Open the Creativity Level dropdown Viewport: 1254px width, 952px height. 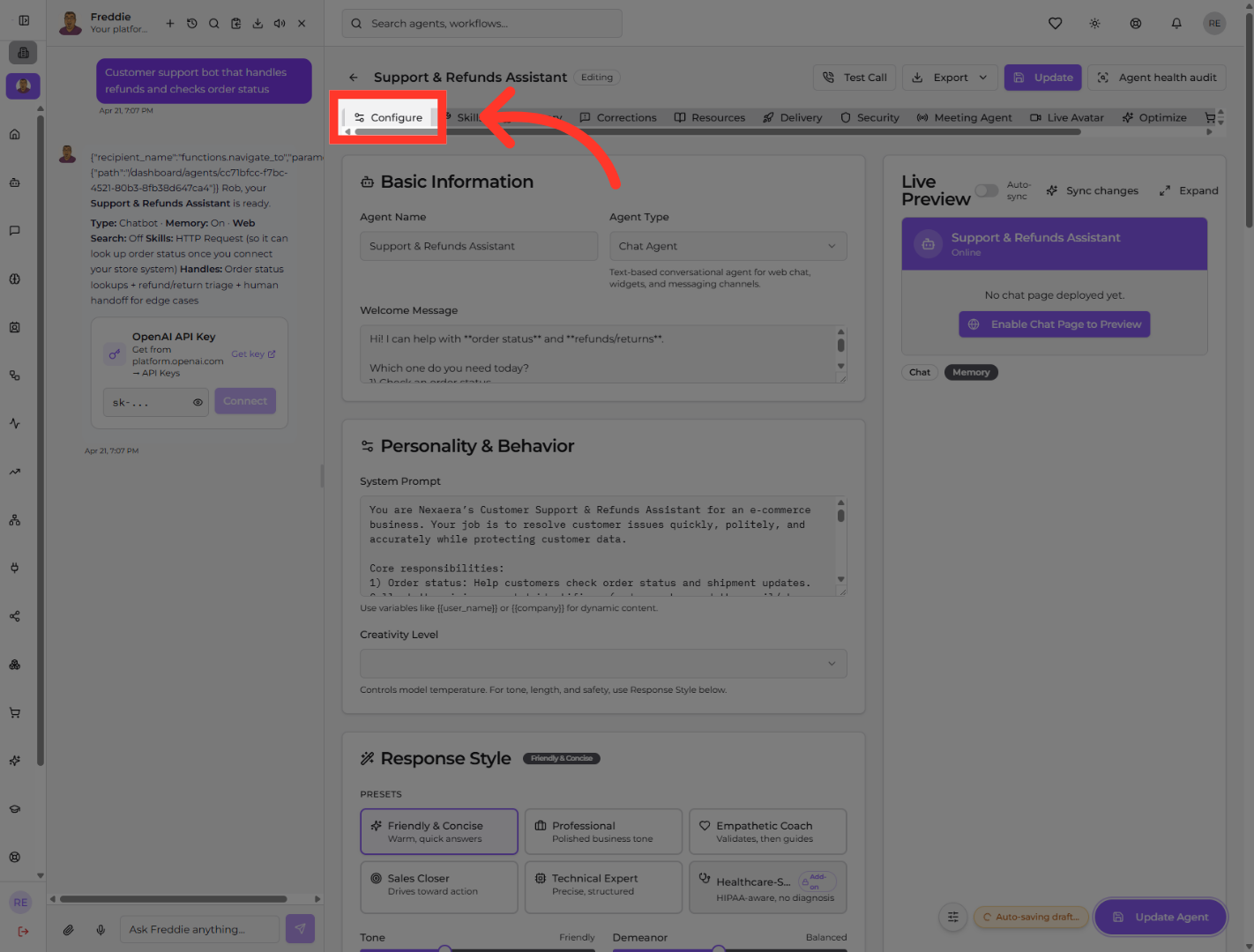tap(603, 664)
